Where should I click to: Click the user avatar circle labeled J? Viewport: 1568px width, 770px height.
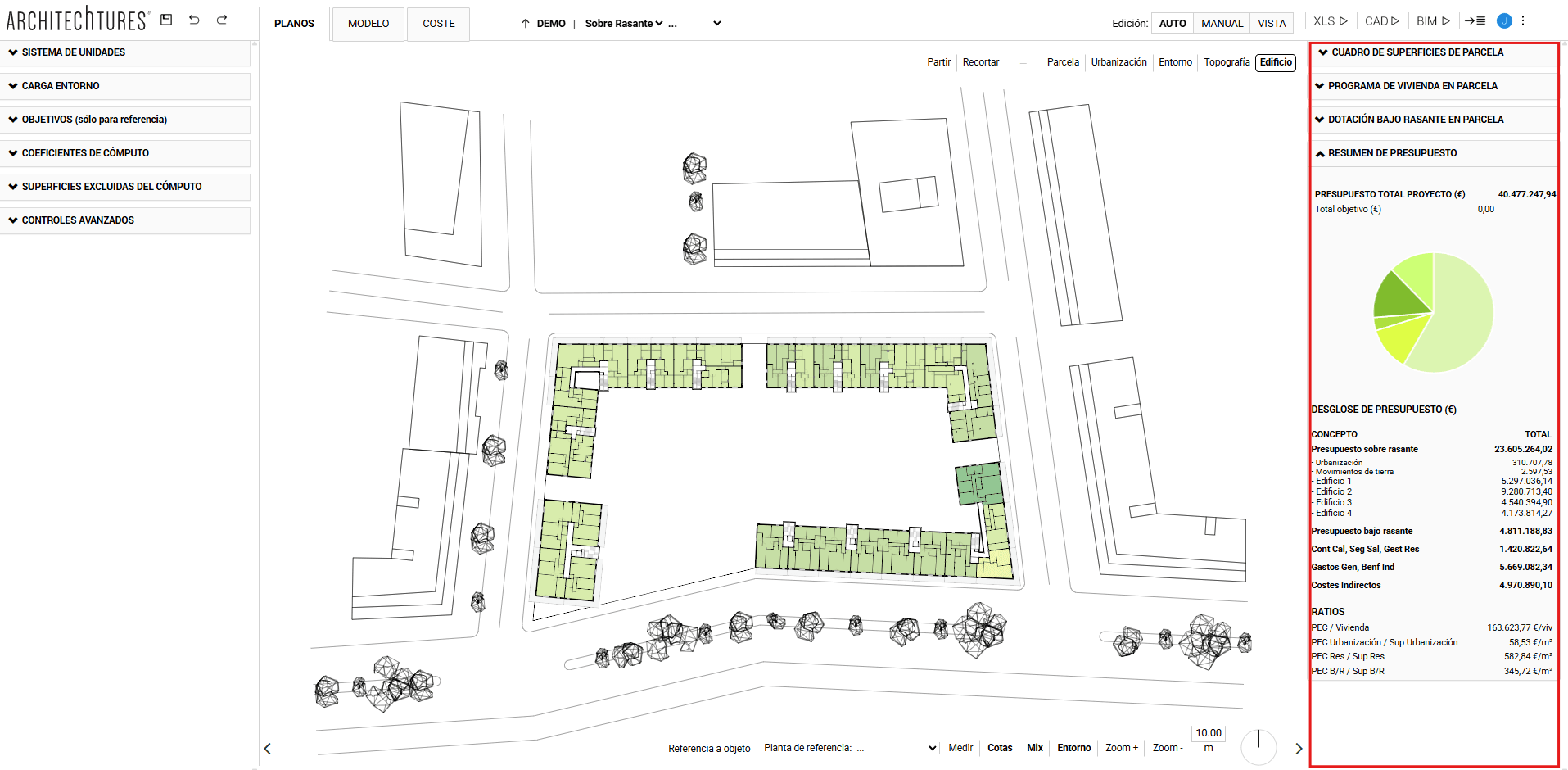pyautogui.click(x=1503, y=20)
